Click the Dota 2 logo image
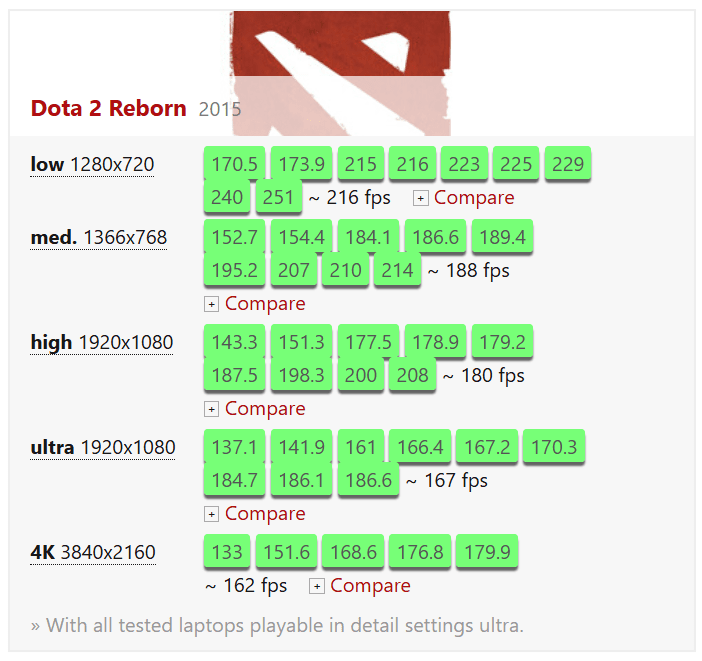This screenshot has width=702, height=661. tap(341, 73)
